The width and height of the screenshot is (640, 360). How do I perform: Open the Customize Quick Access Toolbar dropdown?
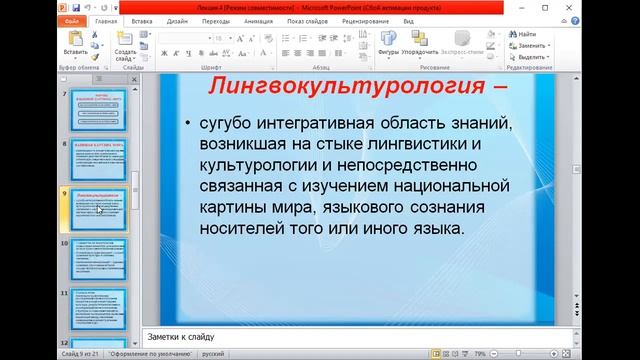pos(116,8)
